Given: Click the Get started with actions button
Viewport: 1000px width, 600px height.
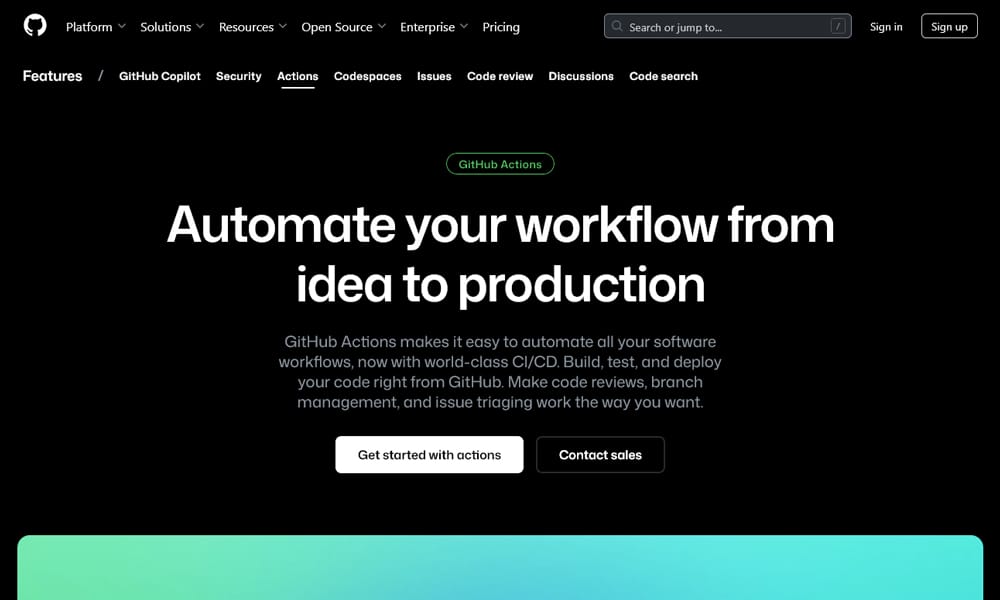Looking at the screenshot, I should pos(429,454).
